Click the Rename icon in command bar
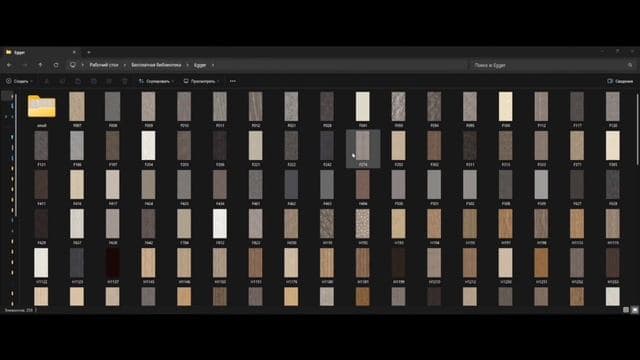The height and width of the screenshot is (360, 640). [93, 81]
